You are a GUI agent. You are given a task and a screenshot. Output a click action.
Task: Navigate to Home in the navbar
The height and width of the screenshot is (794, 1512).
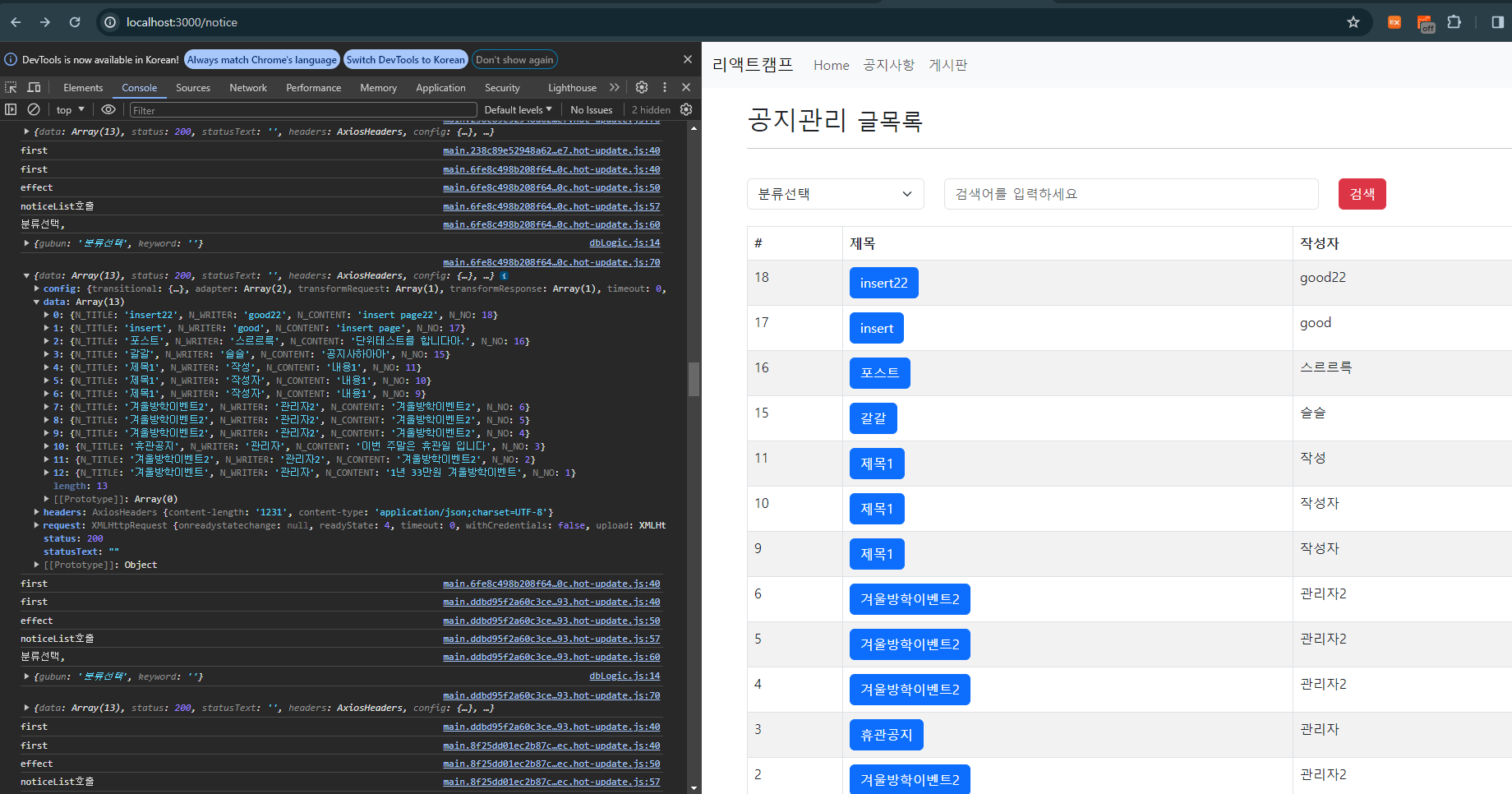click(x=832, y=65)
